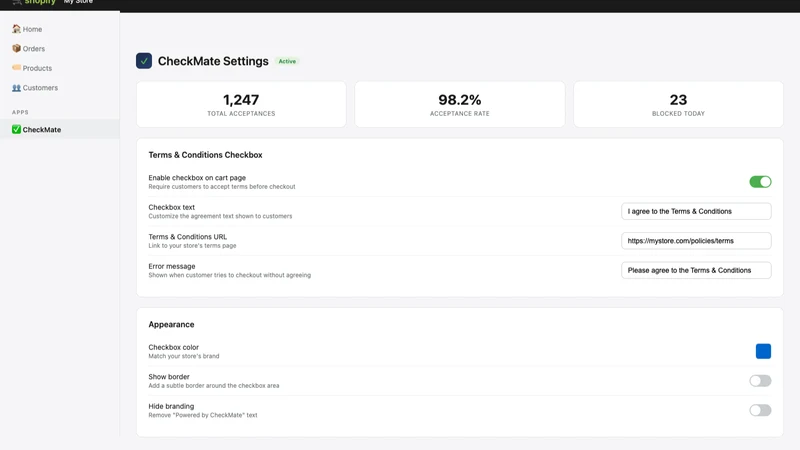Open the Checkbox color swatch
The height and width of the screenshot is (450, 800).
point(763,351)
